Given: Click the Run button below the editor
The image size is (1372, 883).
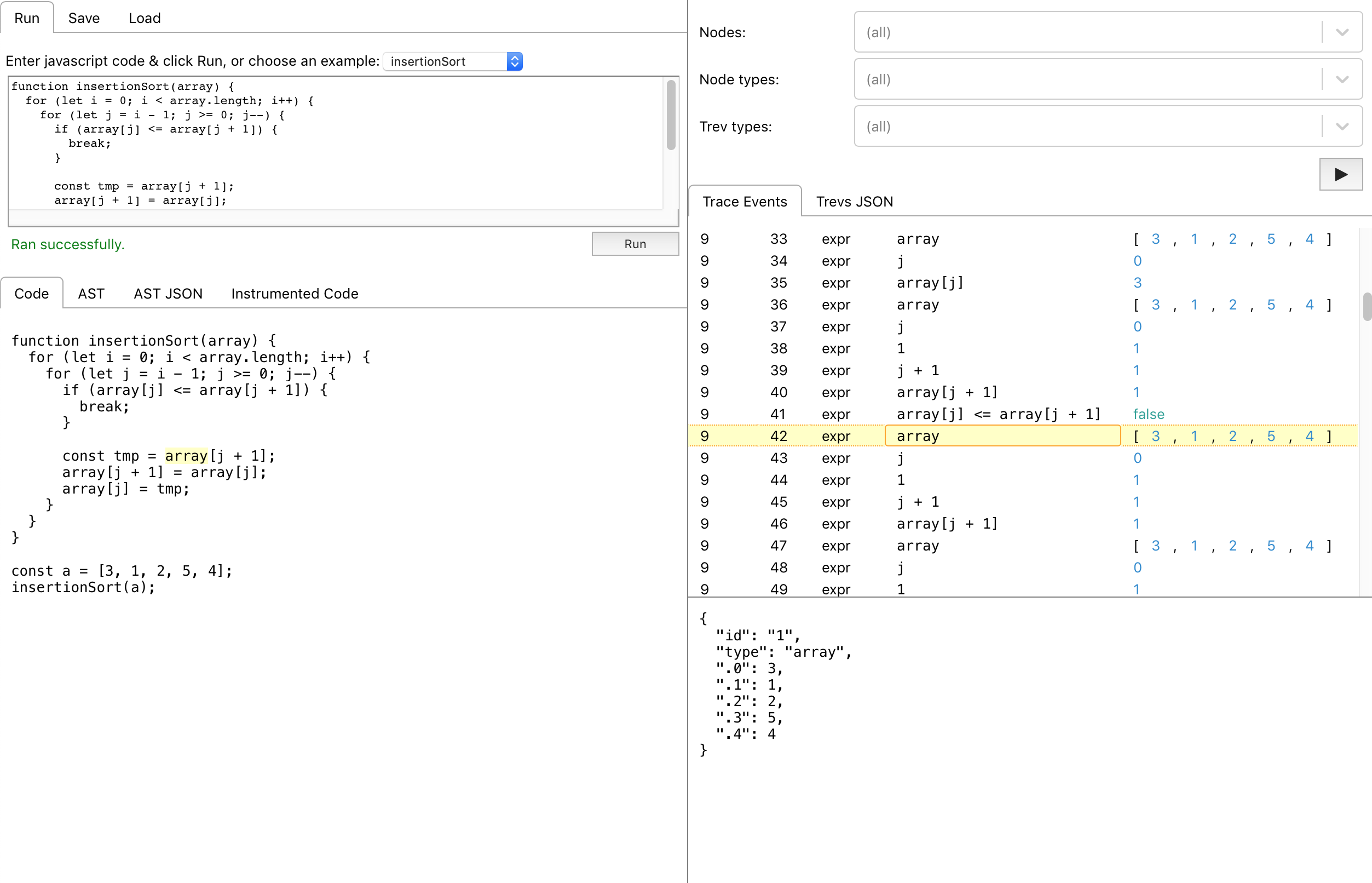Looking at the screenshot, I should (635, 244).
